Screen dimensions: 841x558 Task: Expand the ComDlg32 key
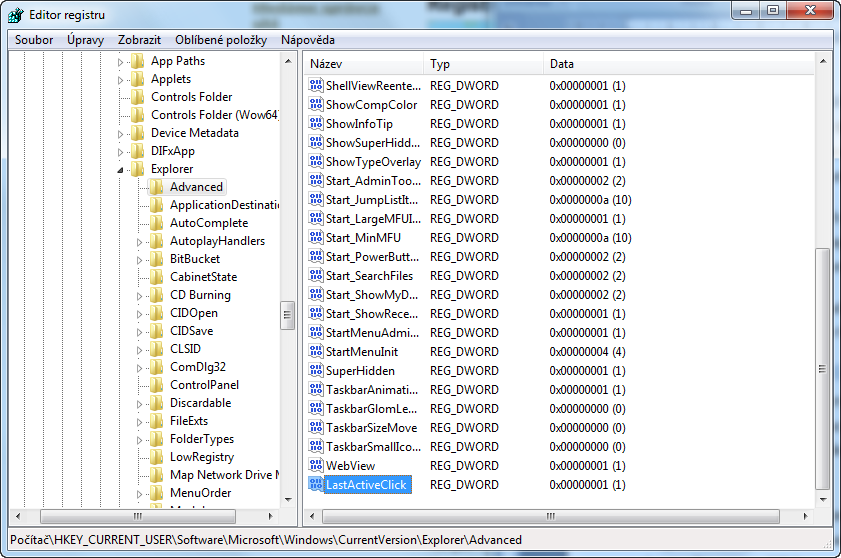tap(139, 368)
